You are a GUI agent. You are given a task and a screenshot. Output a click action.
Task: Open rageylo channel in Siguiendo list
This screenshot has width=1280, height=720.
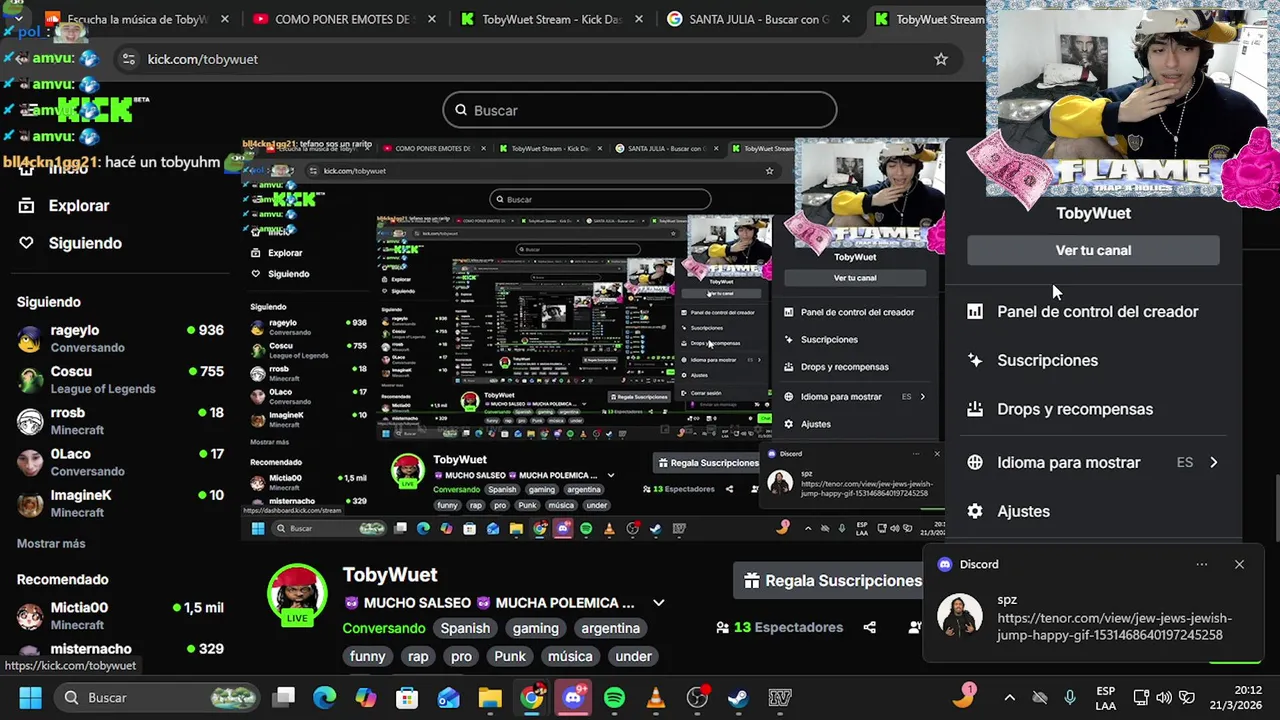[x=120, y=338]
